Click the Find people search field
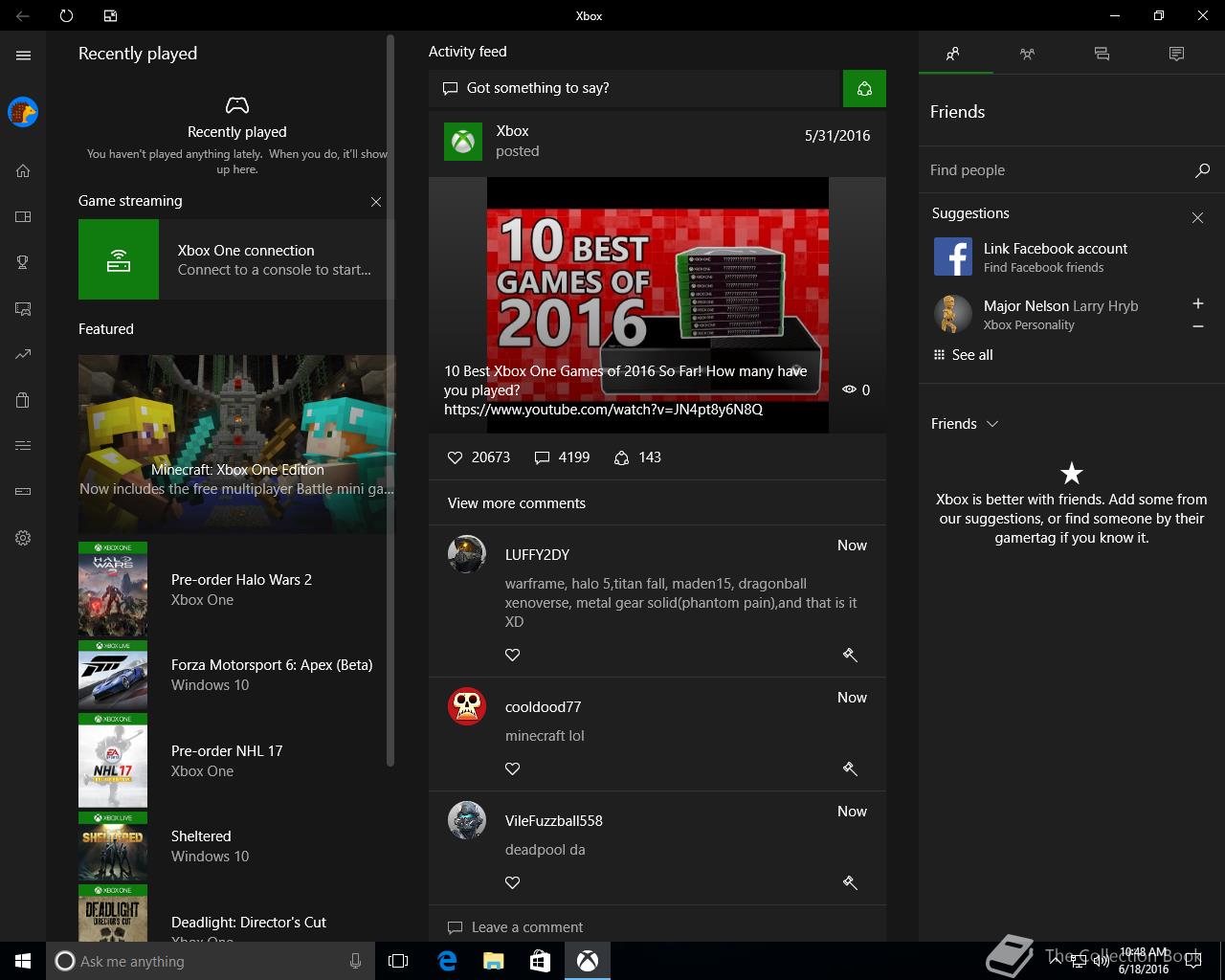The height and width of the screenshot is (980, 1225). click(1058, 170)
